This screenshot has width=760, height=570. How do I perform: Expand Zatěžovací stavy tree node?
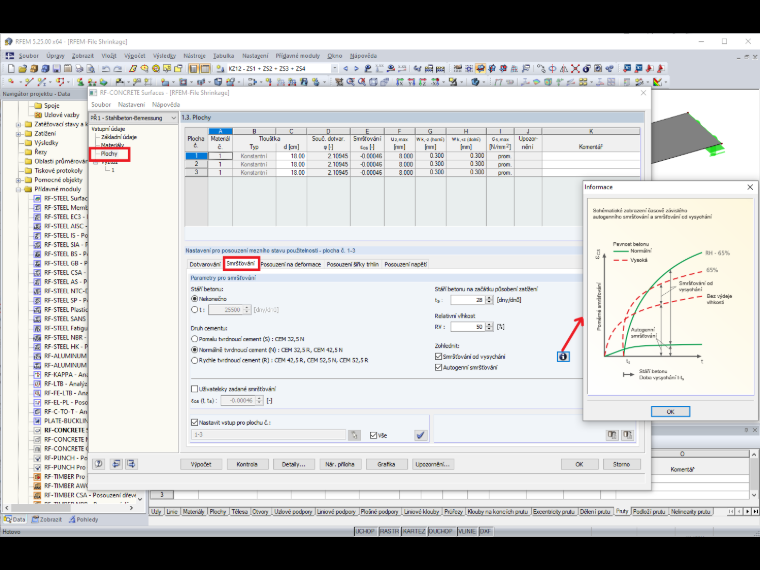pyautogui.click(x=19, y=124)
